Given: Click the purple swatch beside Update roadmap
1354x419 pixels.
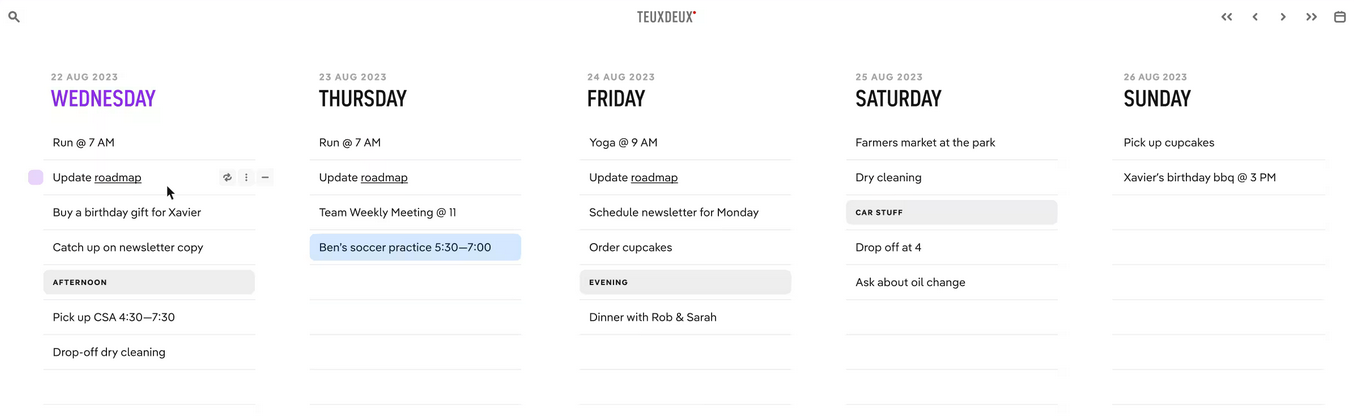Looking at the screenshot, I should click(x=36, y=177).
